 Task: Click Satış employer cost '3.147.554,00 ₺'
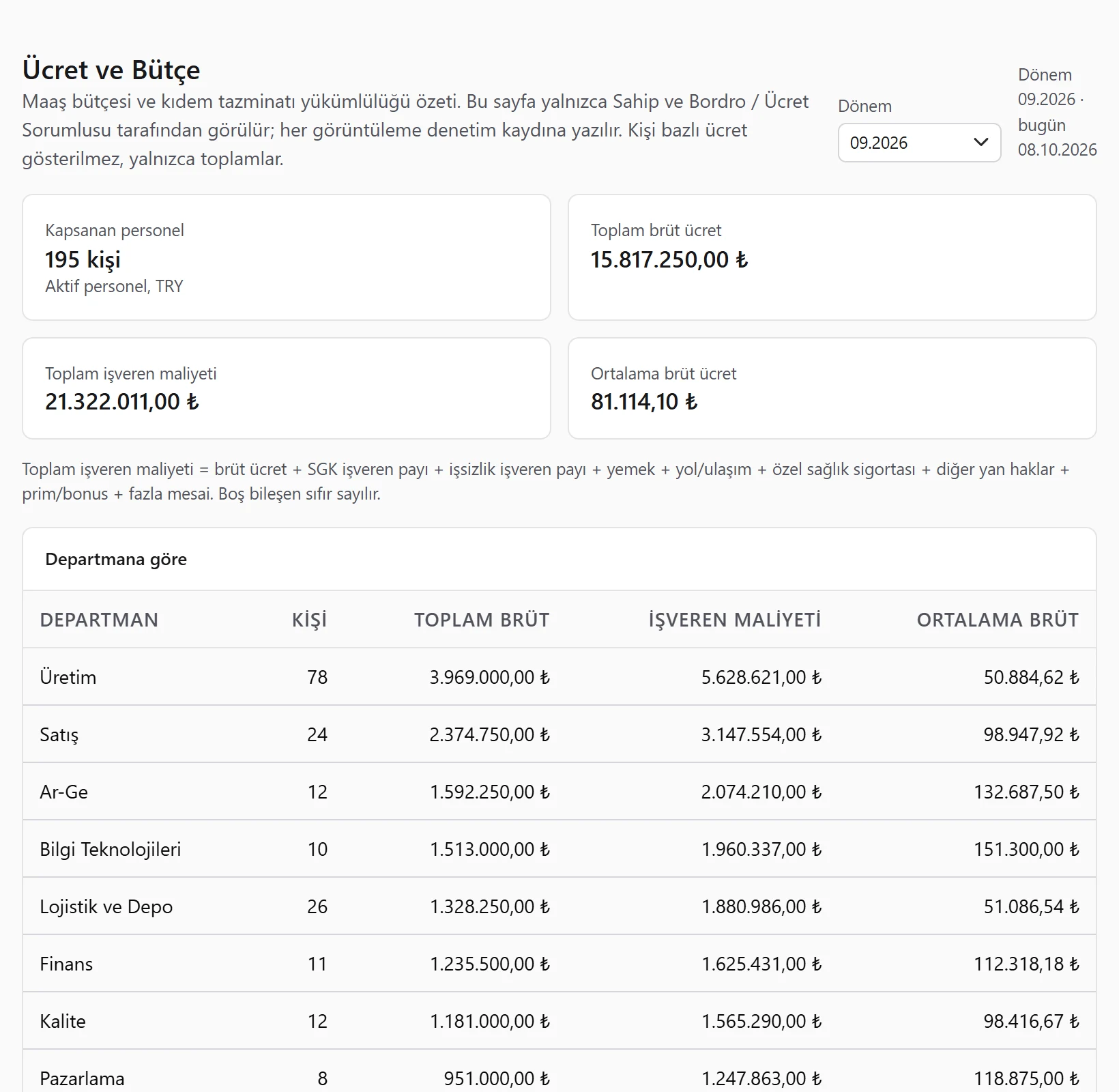pyautogui.click(x=761, y=734)
